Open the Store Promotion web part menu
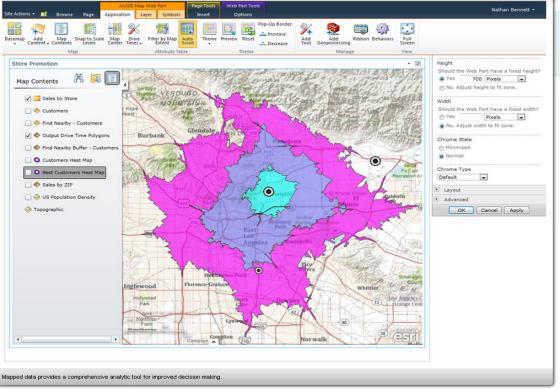Screen dimensions: 560x389 click(x=409, y=64)
